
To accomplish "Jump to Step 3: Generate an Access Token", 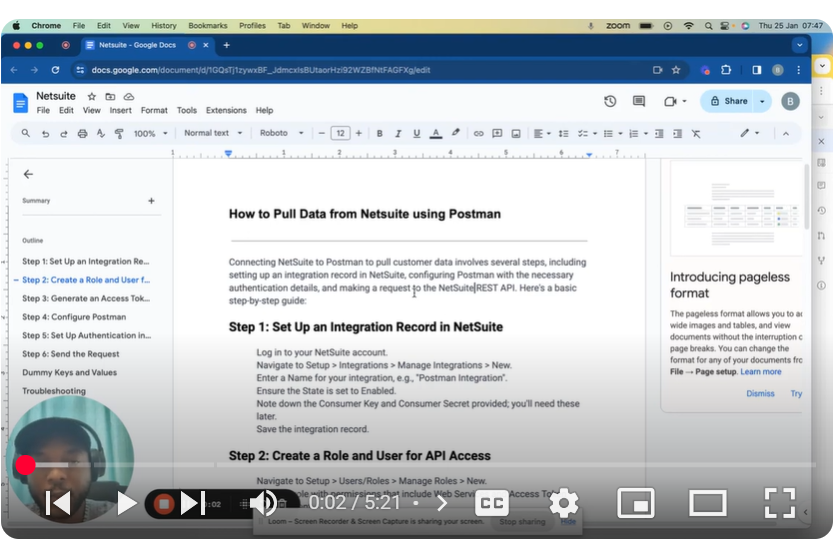I will pyautogui.click(x=86, y=299).
